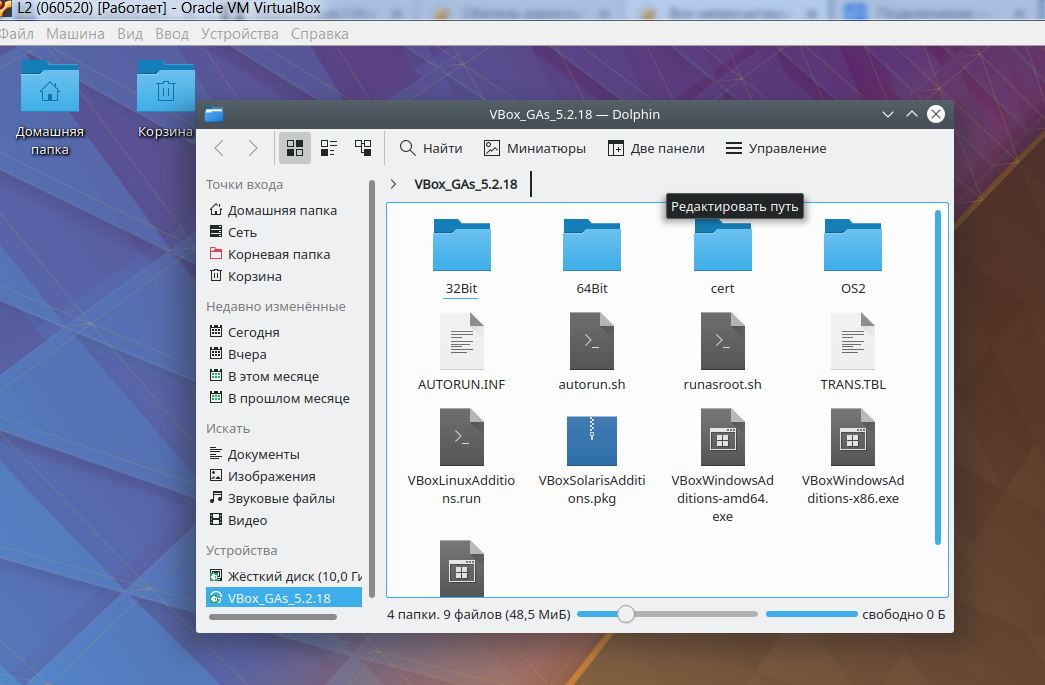The image size is (1045, 685).
Task: Close the Dolphin window
Action: 936,114
